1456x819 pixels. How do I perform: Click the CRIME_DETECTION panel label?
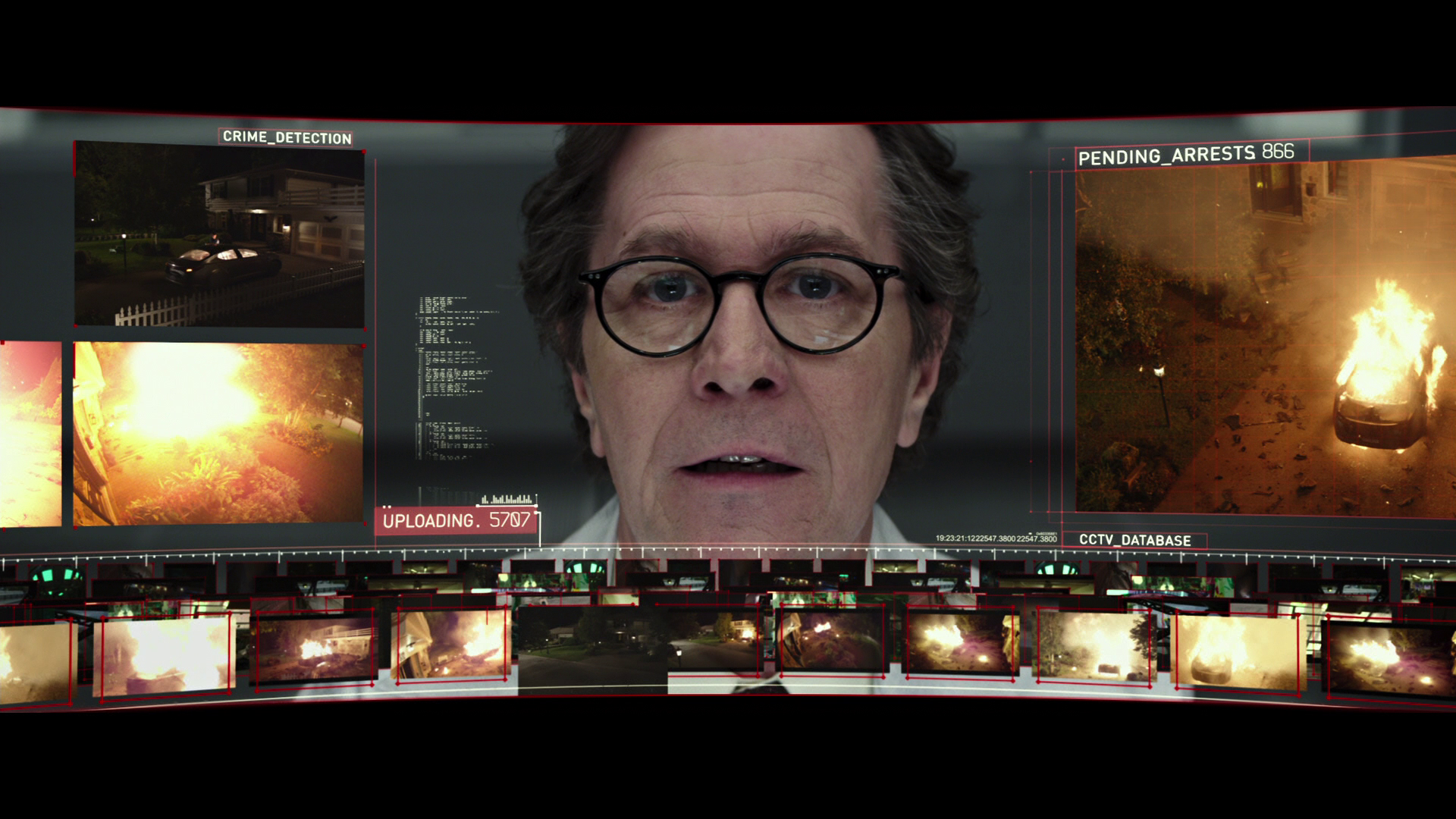click(x=287, y=137)
